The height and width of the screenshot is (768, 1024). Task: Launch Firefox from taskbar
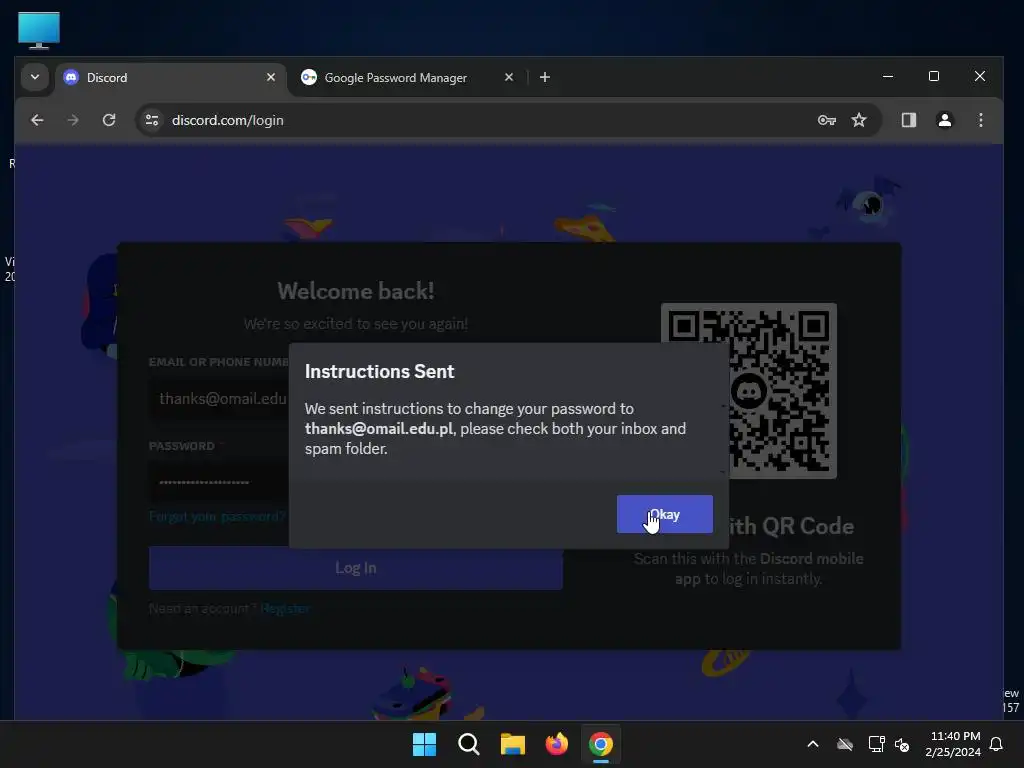pyautogui.click(x=556, y=744)
